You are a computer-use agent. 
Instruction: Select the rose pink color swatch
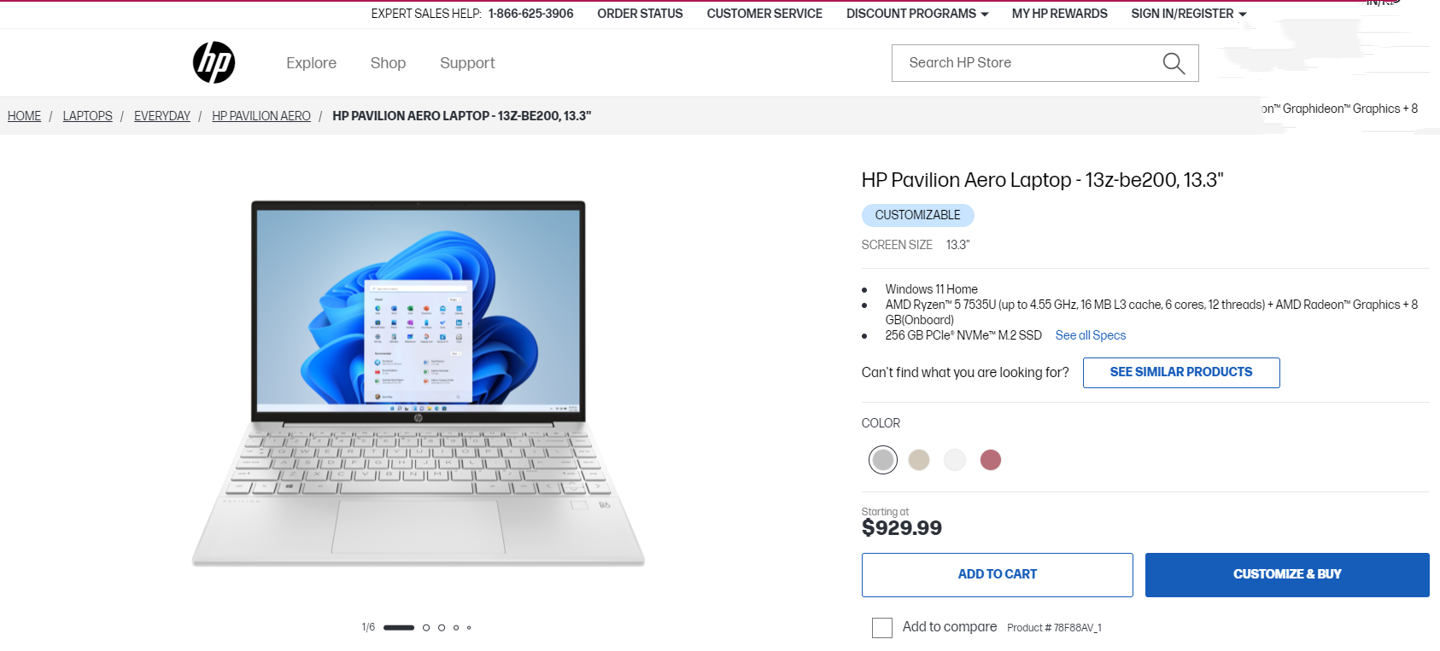tap(991, 460)
